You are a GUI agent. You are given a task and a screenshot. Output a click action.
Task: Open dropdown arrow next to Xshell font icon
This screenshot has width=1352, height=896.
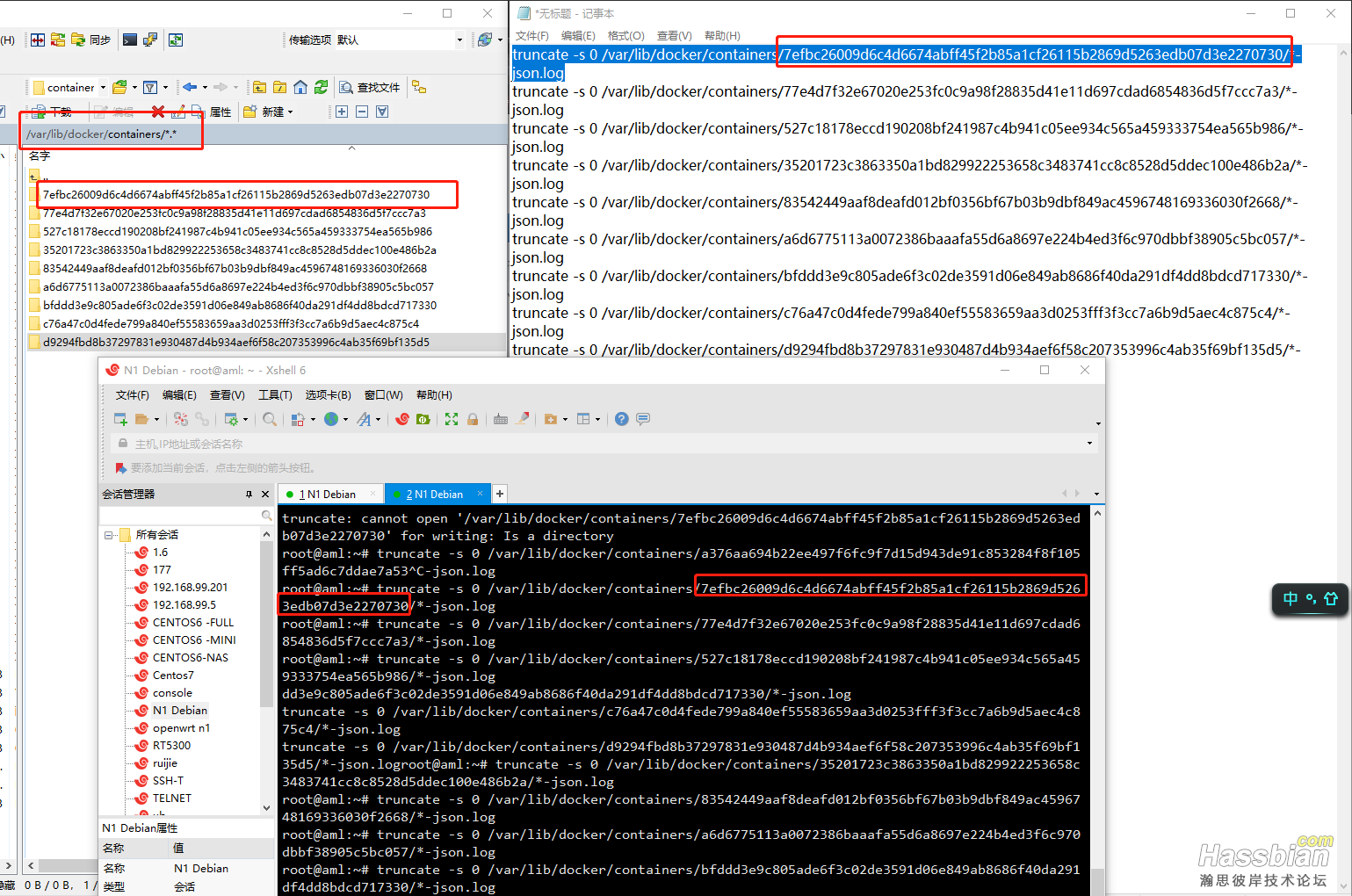coord(379,419)
